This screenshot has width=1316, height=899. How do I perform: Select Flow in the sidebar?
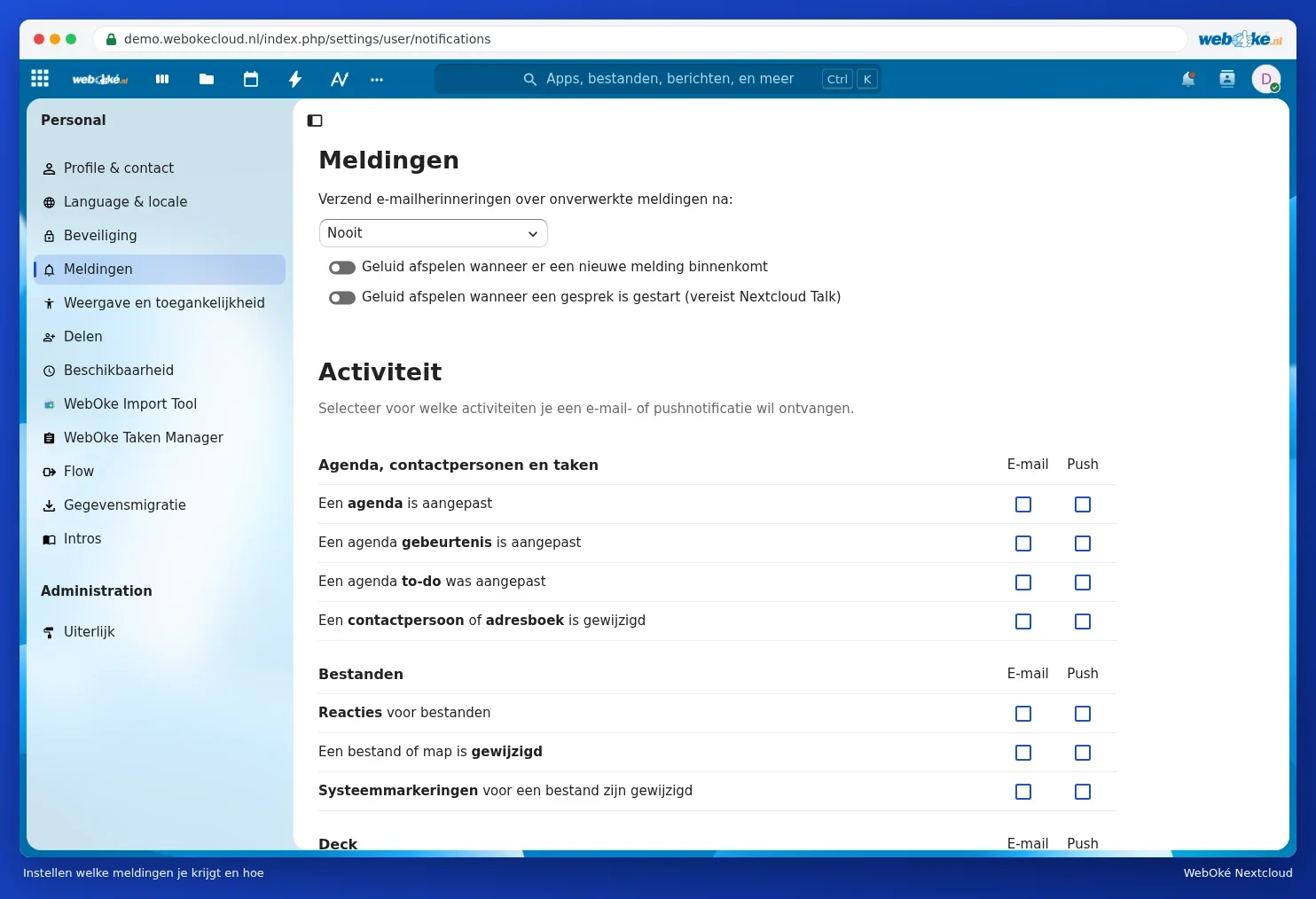(x=160, y=472)
